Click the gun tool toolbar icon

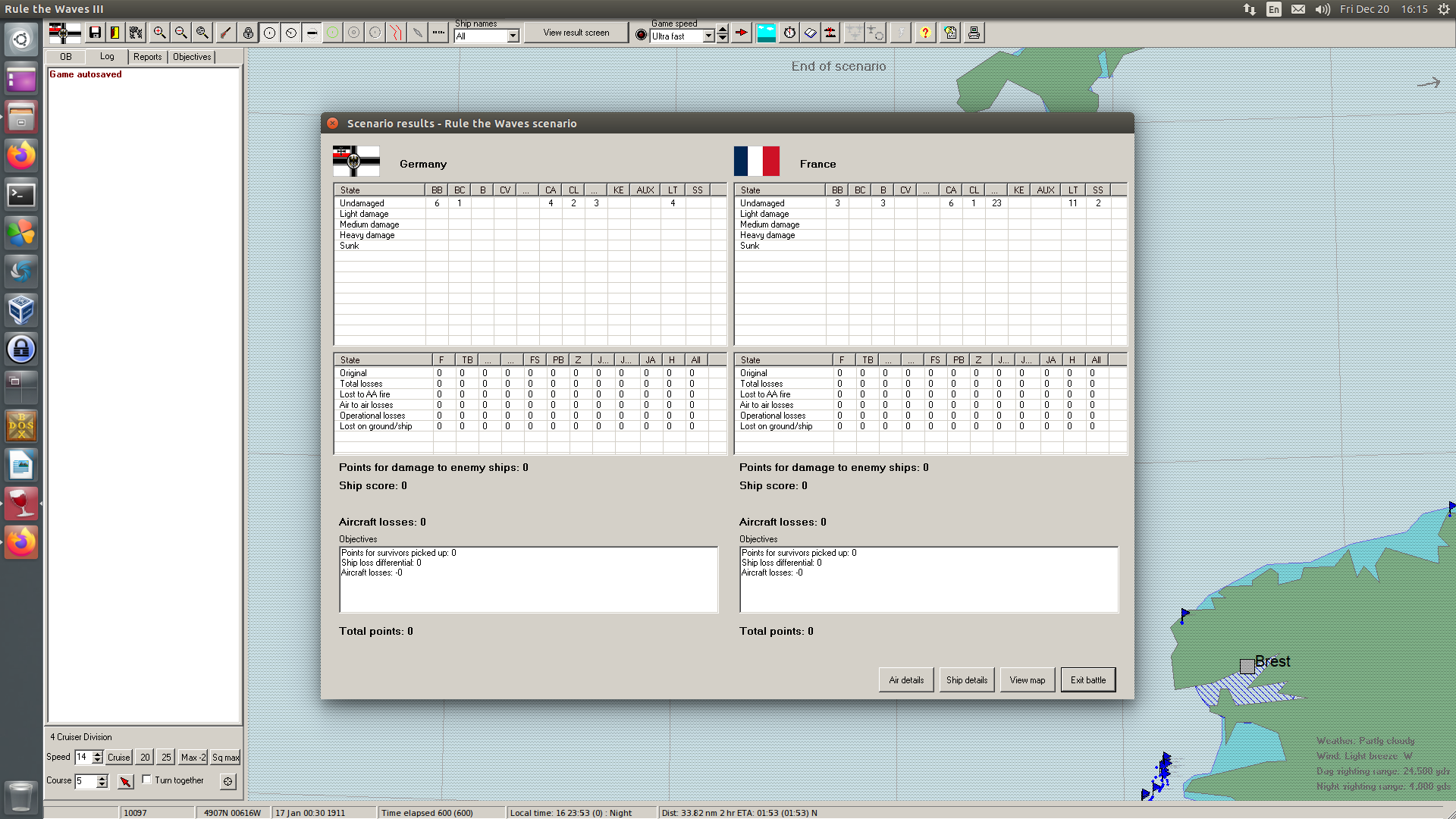pos(225,33)
